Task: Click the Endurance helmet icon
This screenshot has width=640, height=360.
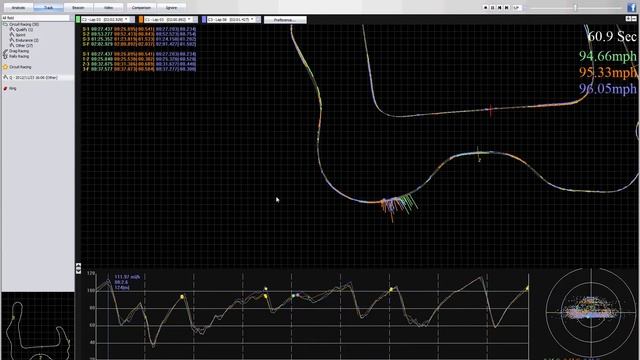Action: pos(12,40)
